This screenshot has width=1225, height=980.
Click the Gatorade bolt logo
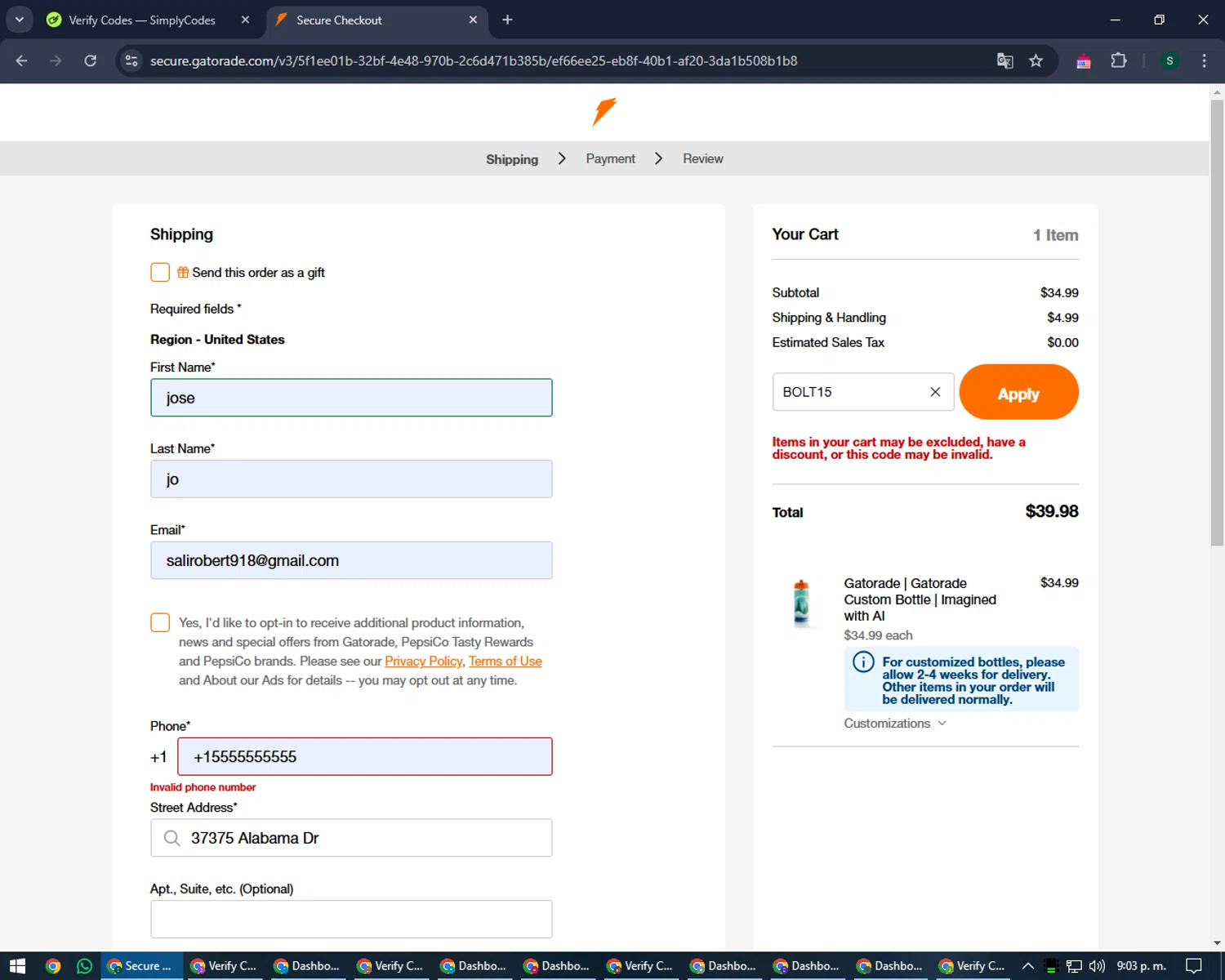pyautogui.click(x=604, y=112)
